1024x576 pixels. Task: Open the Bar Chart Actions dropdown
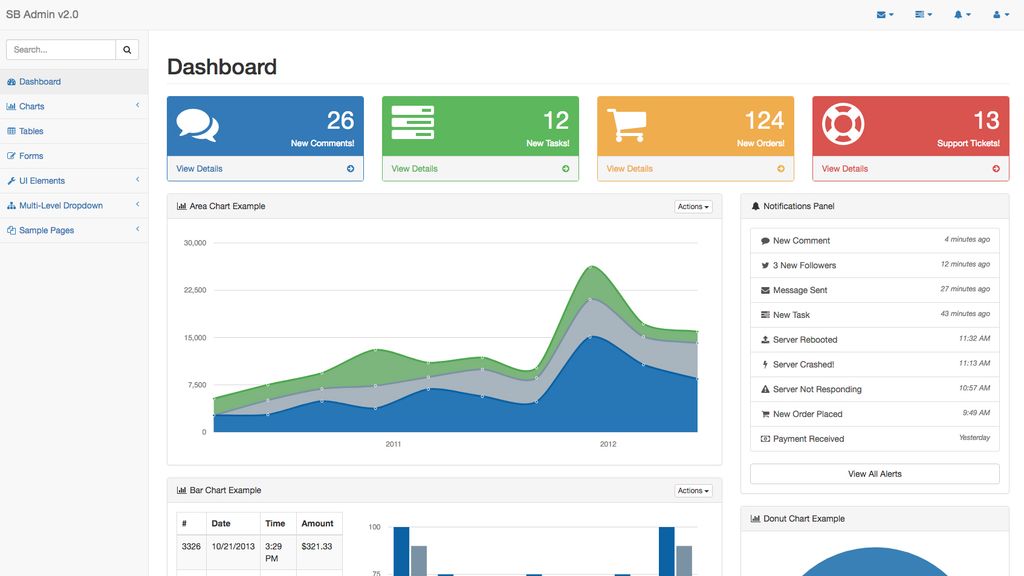click(694, 490)
